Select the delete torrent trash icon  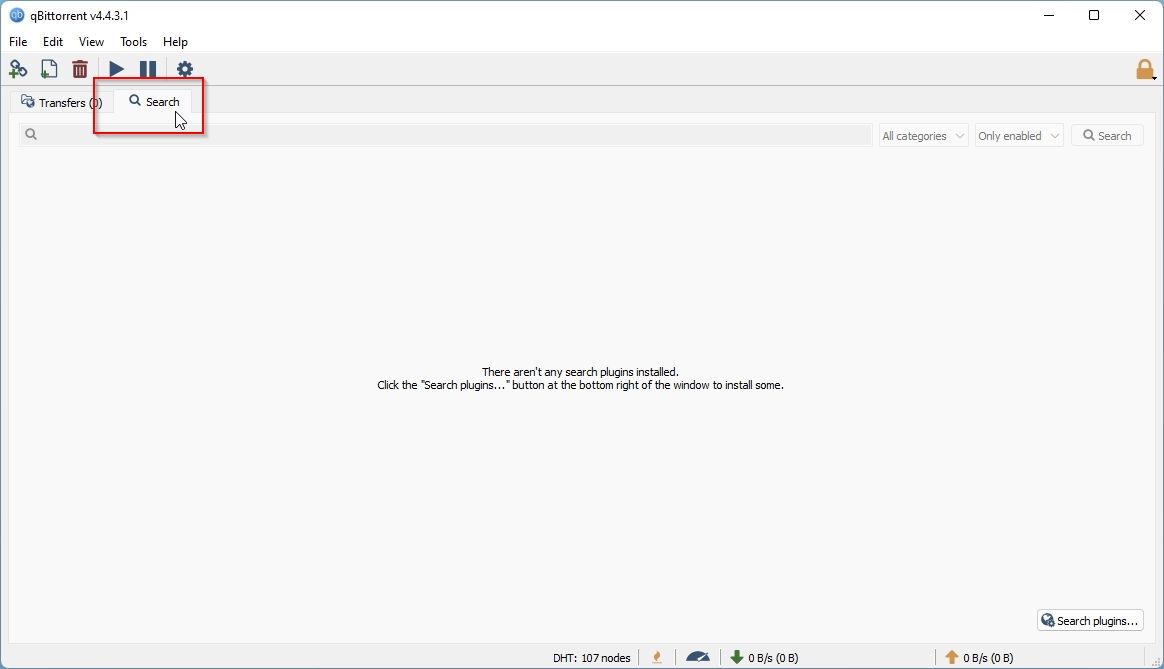click(80, 68)
